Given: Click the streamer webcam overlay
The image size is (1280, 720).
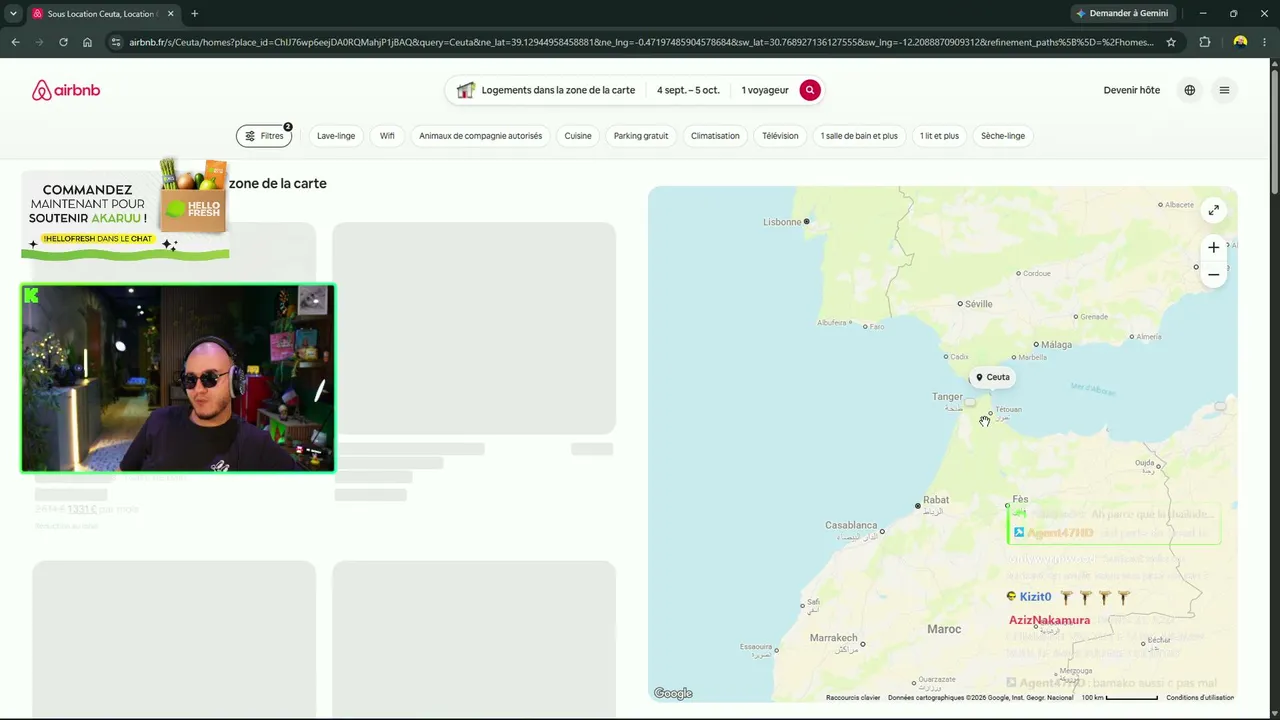Looking at the screenshot, I should coord(178,378).
